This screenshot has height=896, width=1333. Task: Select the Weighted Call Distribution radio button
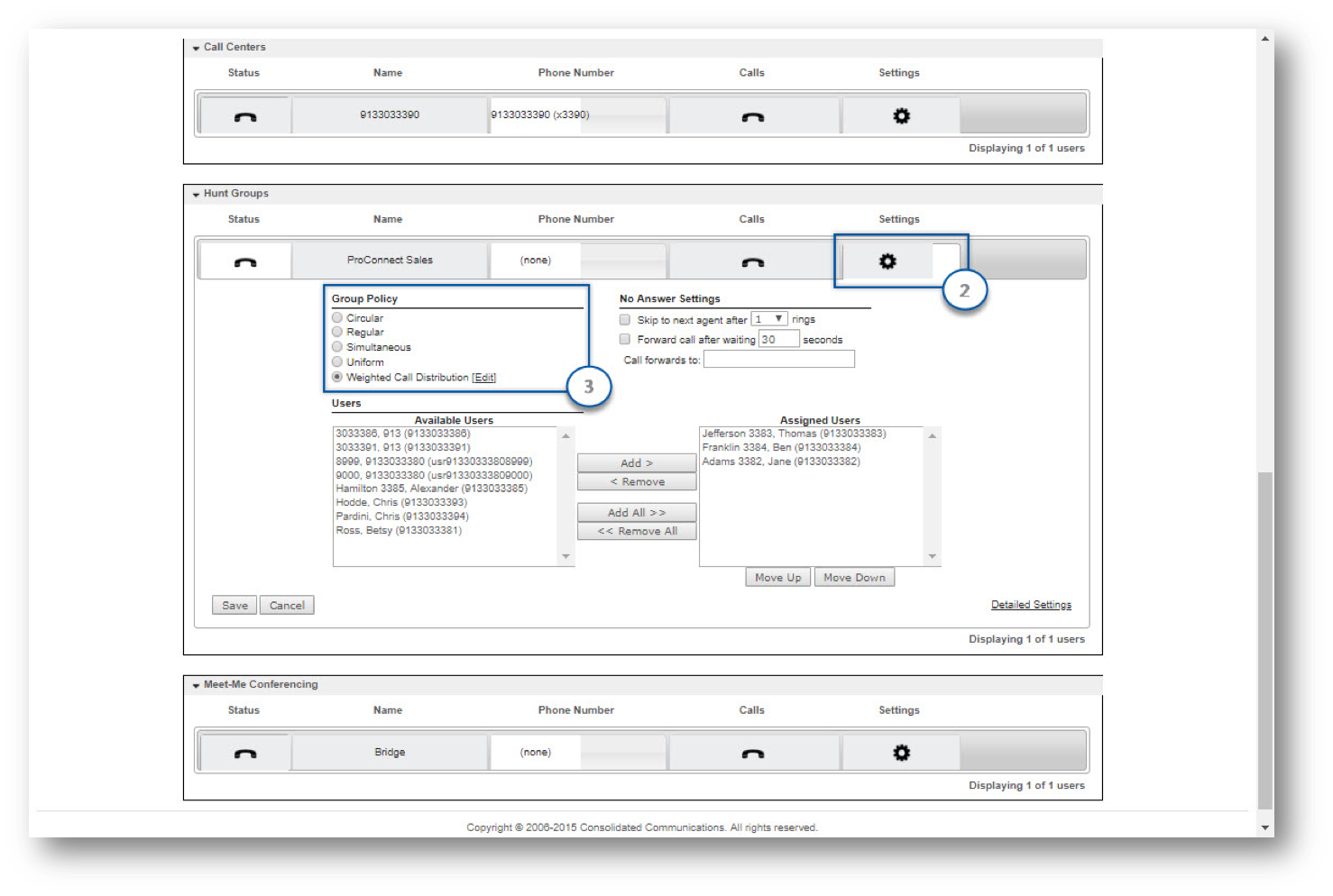(337, 377)
